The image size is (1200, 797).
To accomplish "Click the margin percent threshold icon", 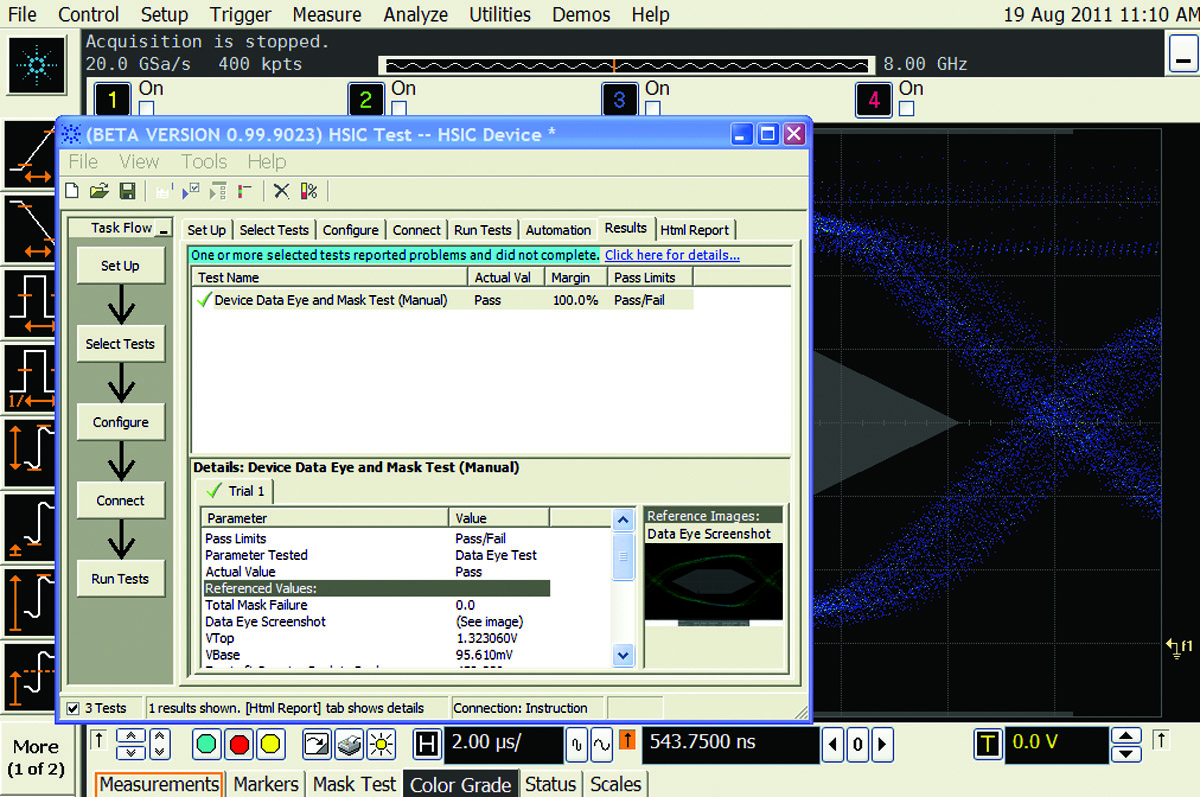I will (309, 191).
